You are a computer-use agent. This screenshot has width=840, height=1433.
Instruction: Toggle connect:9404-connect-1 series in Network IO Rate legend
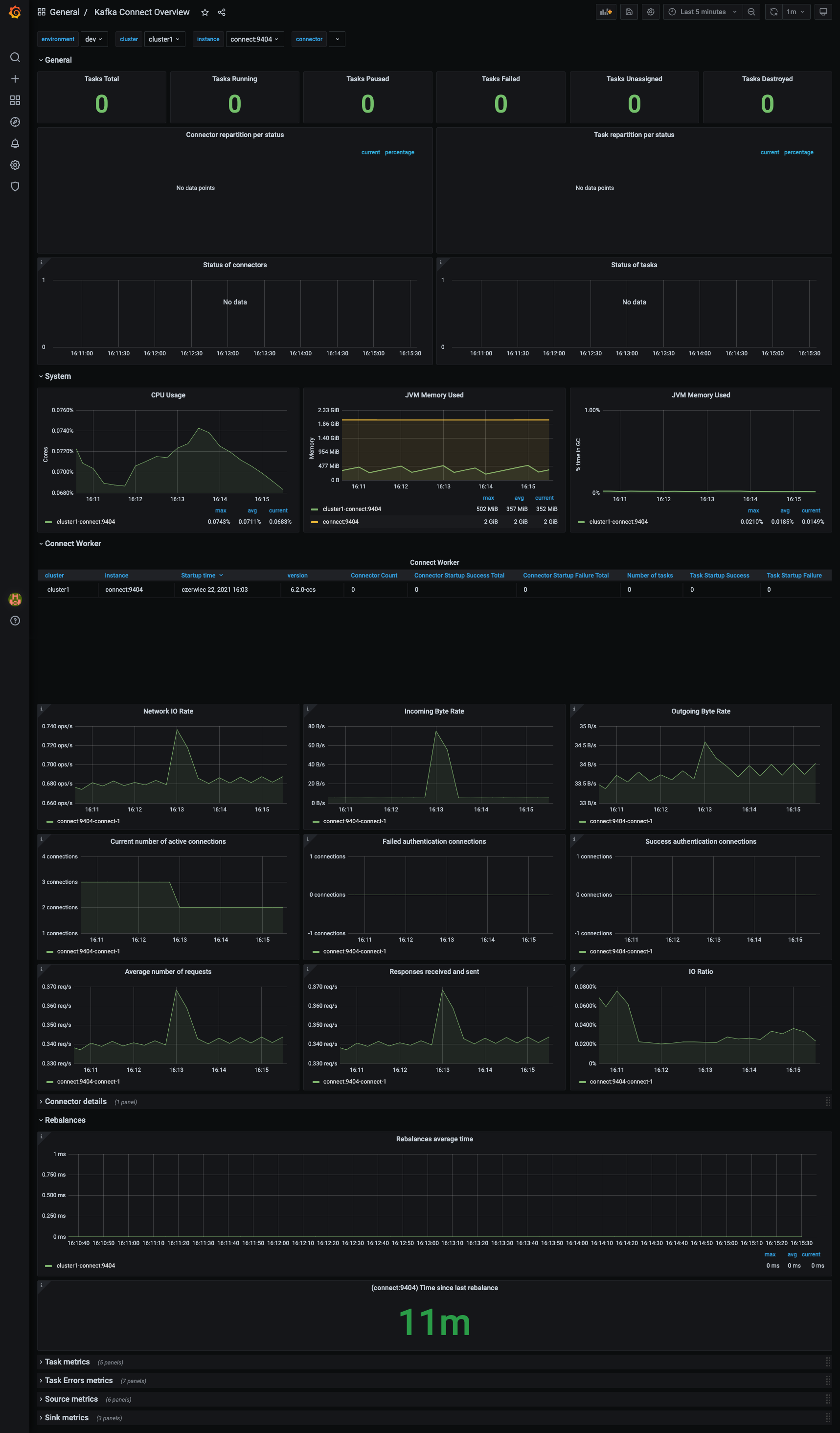(x=89, y=821)
